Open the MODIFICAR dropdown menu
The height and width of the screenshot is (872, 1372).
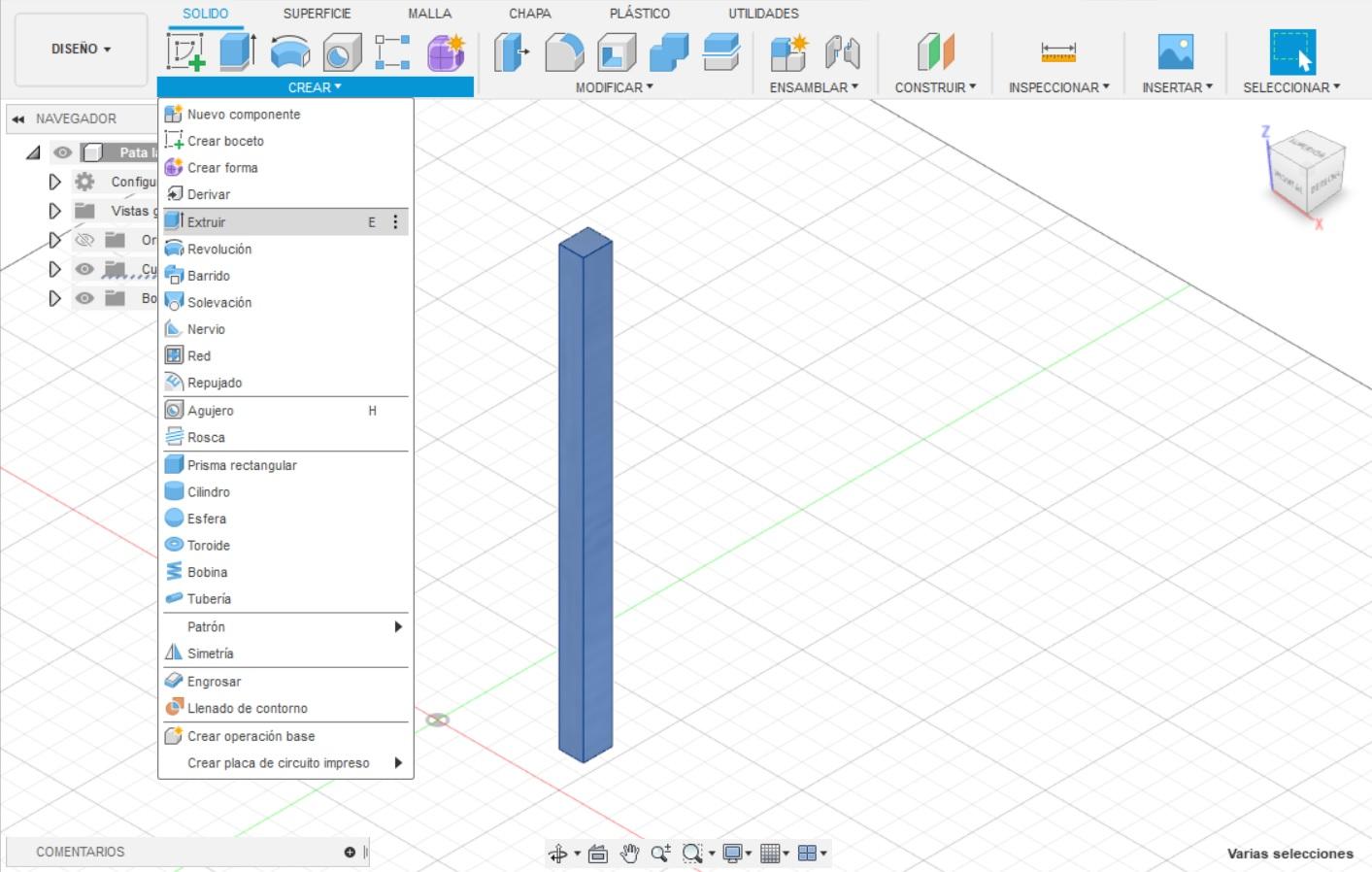(615, 87)
